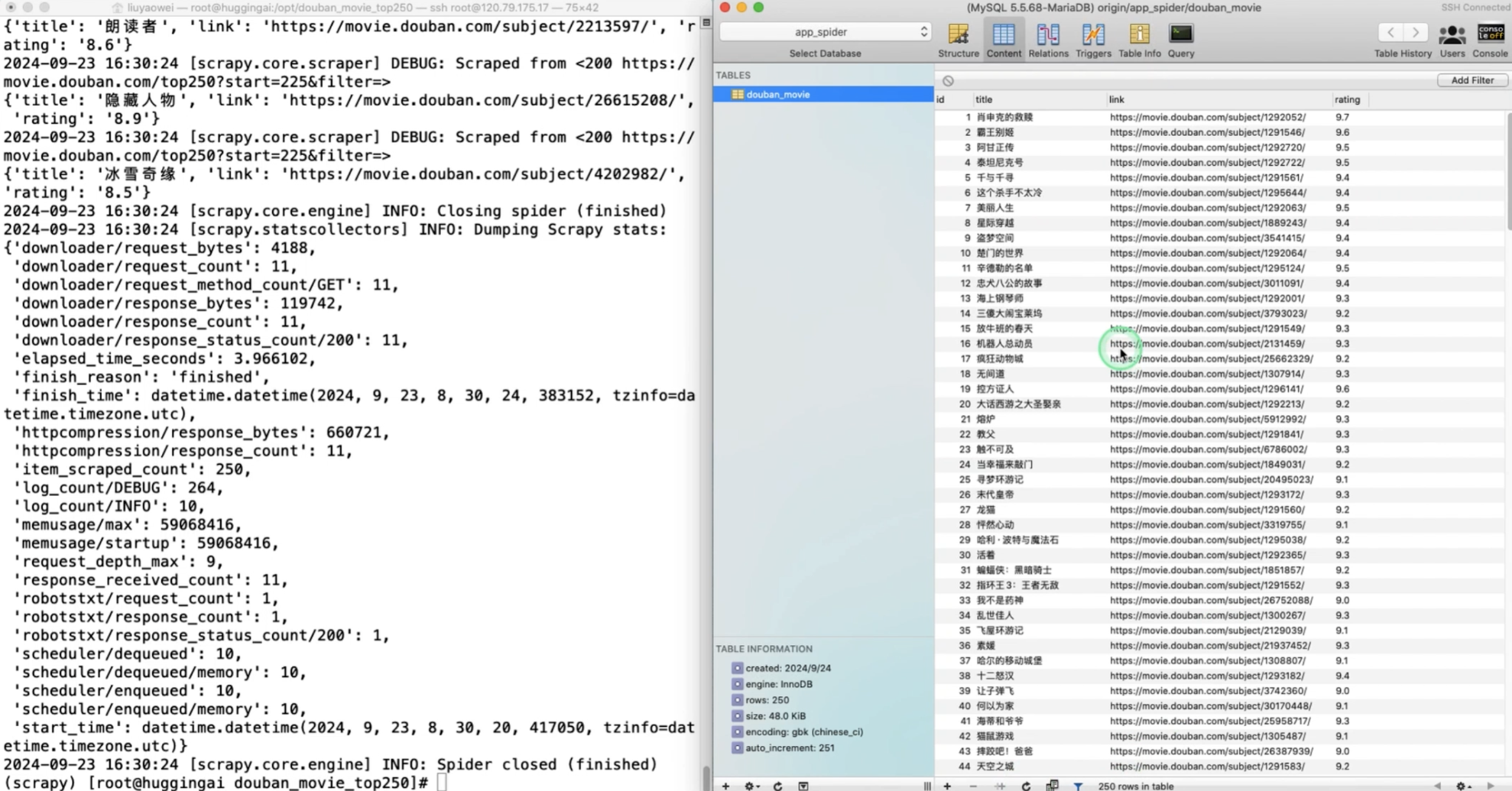The image size is (1512, 791).
Task: Add a new table with plus icon
Action: 725,785
